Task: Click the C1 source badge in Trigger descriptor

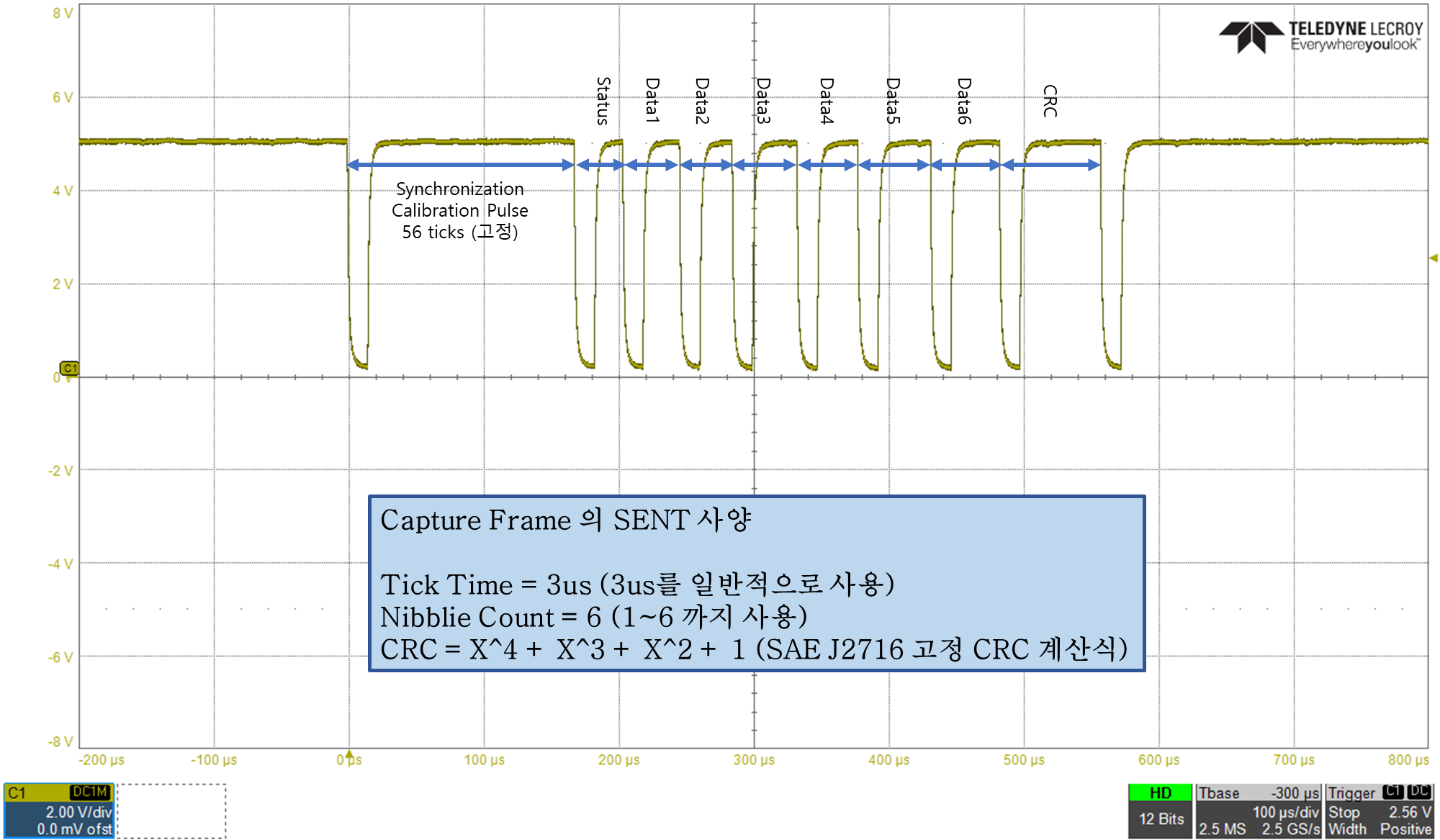Action: tap(1393, 791)
